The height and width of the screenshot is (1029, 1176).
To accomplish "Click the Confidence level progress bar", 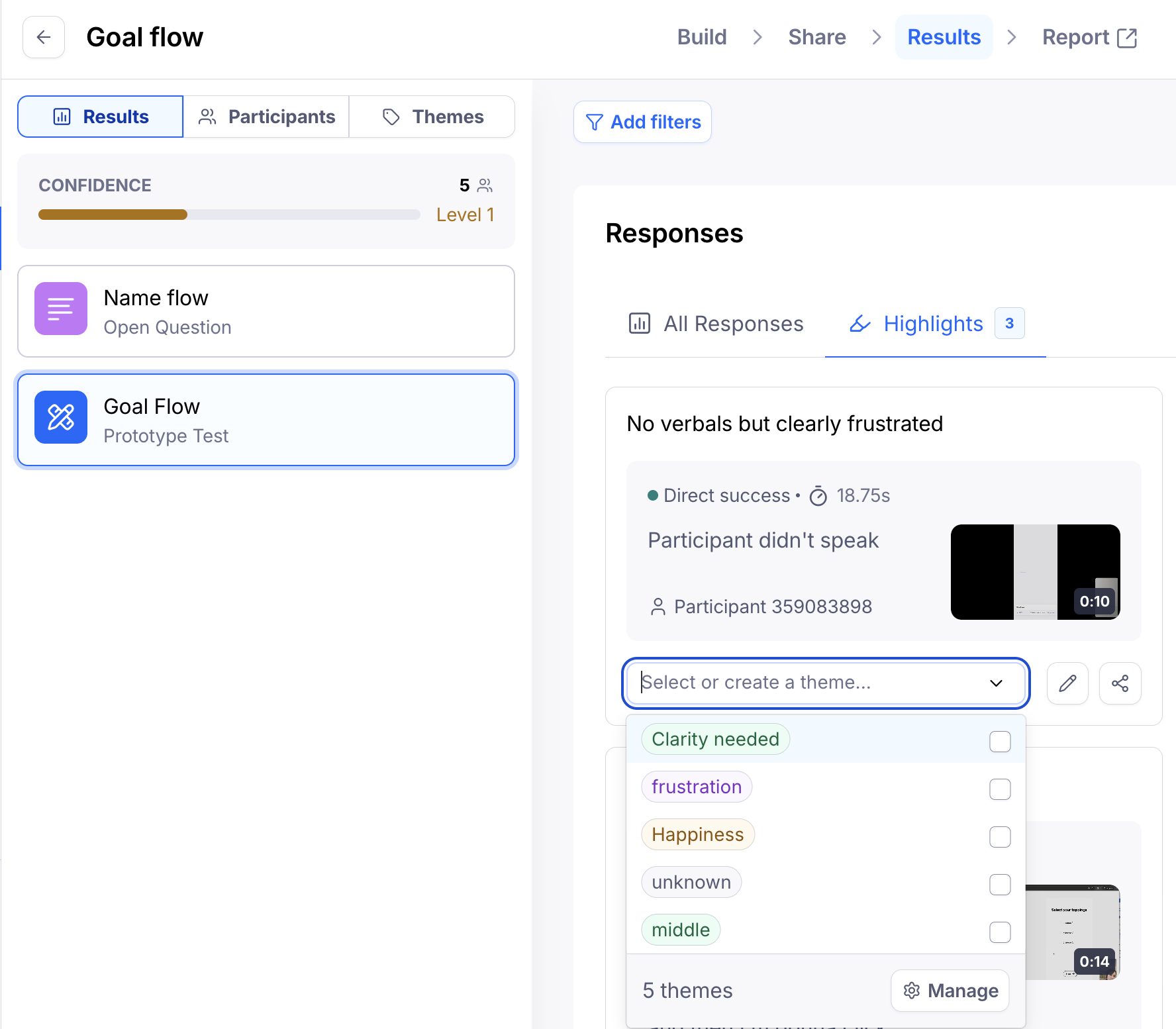I will coord(229,215).
